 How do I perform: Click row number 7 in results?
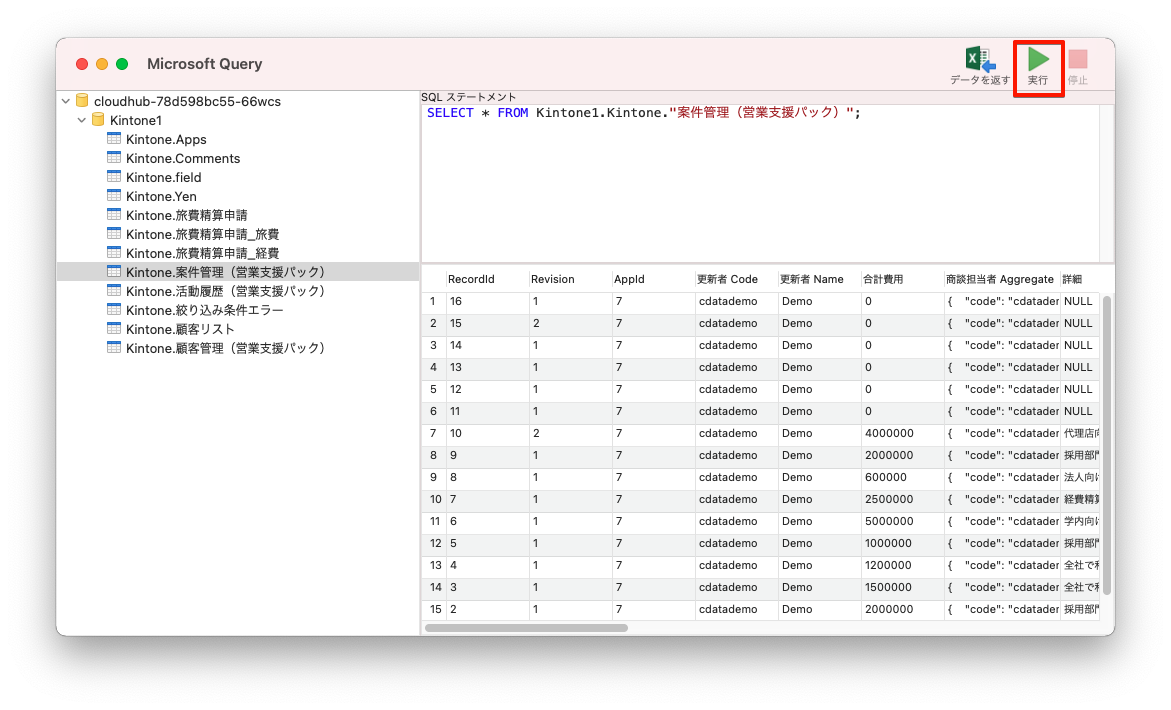click(x=432, y=433)
